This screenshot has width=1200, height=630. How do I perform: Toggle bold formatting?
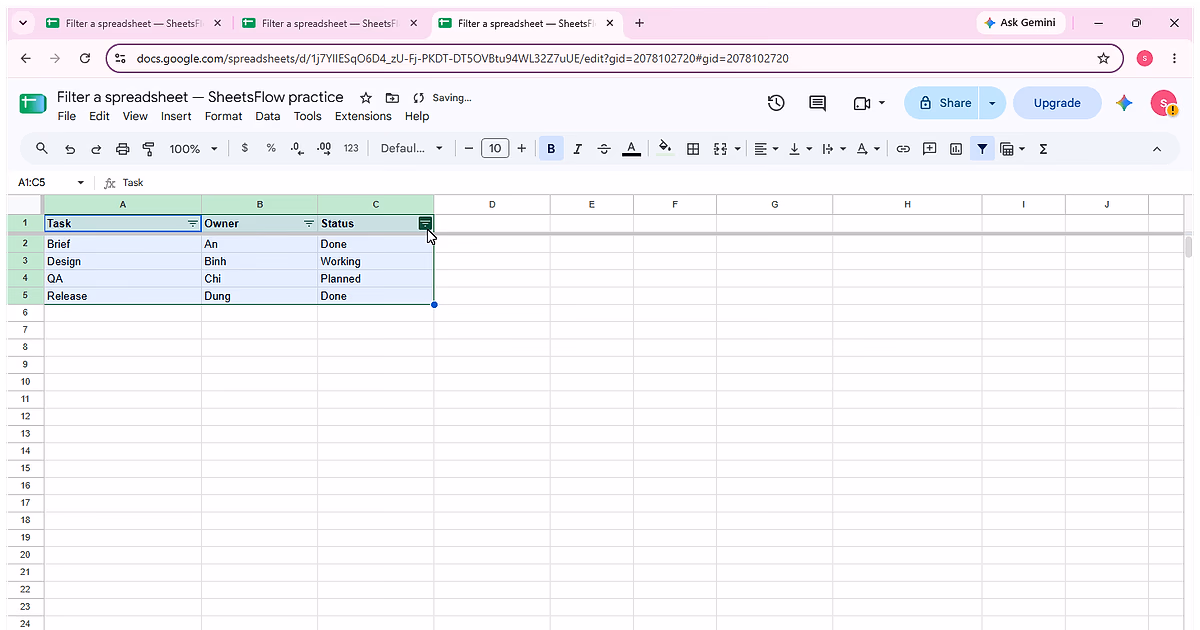tap(551, 148)
